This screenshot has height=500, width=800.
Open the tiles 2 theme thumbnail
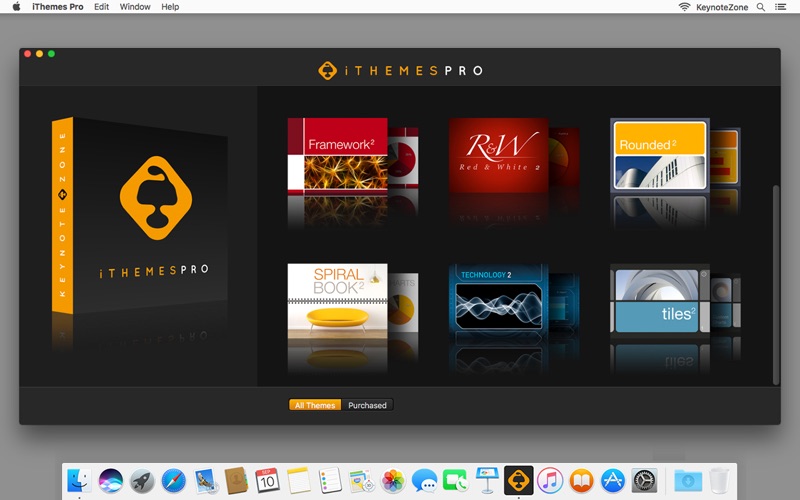[x=660, y=301]
